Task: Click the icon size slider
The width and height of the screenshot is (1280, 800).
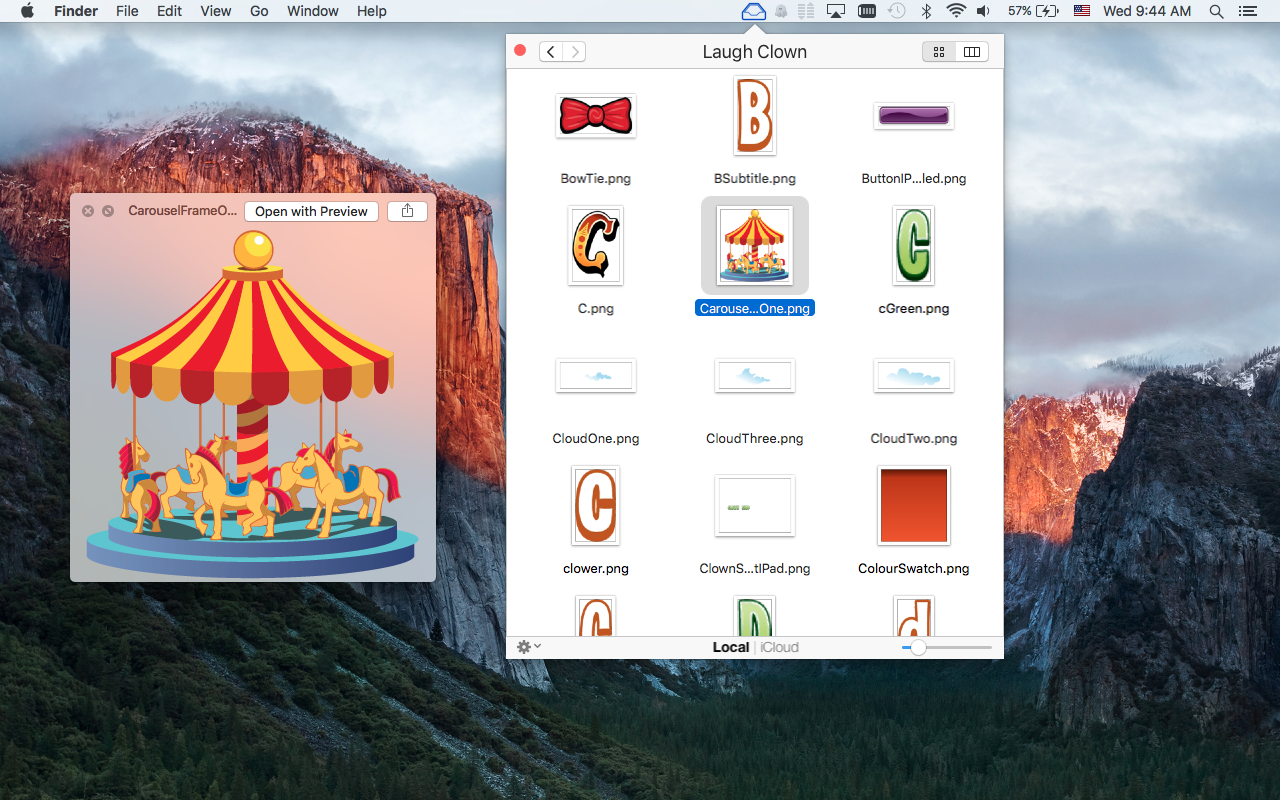Action: pyautogui.click(x=946, y=647)
